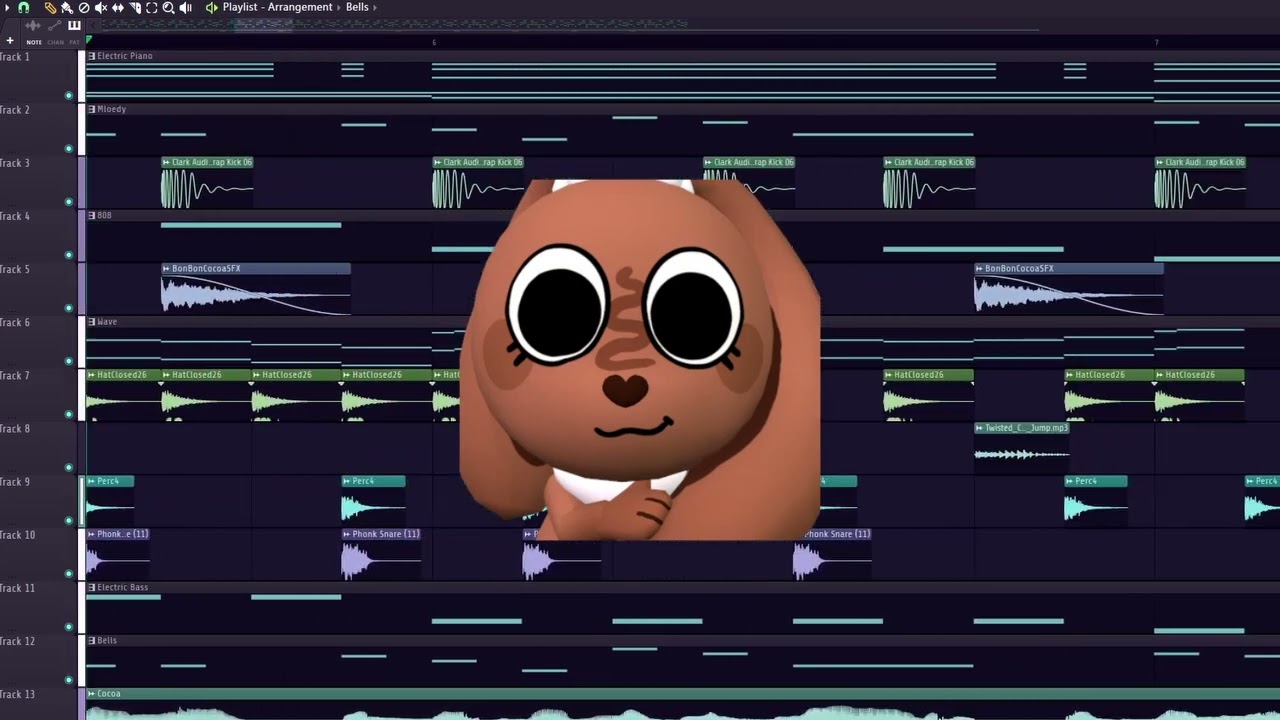
Task: Select the Draw pencil tool
Action: [x=50, y=8]
